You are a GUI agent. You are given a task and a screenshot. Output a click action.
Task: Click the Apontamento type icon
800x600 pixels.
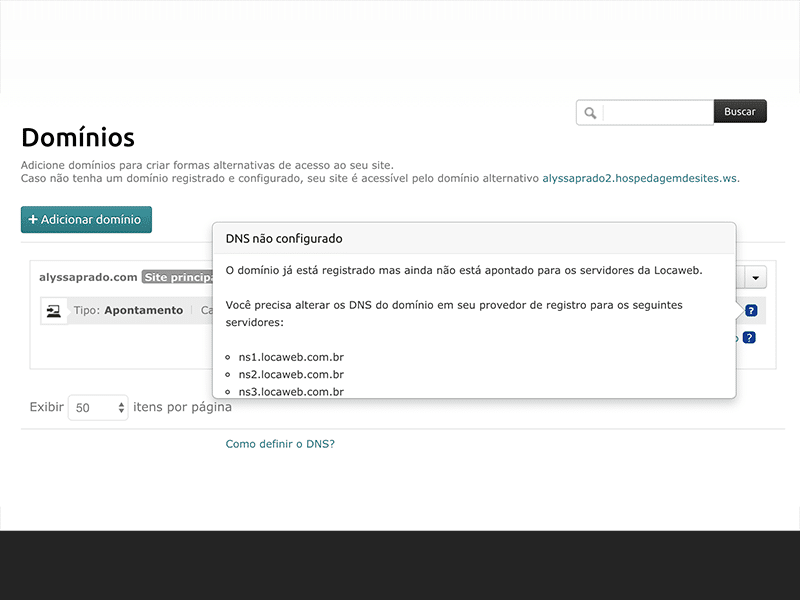point(54,311)
